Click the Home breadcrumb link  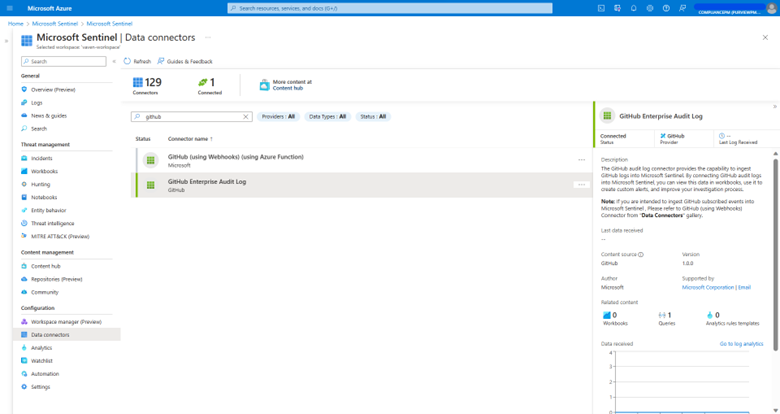15,23
